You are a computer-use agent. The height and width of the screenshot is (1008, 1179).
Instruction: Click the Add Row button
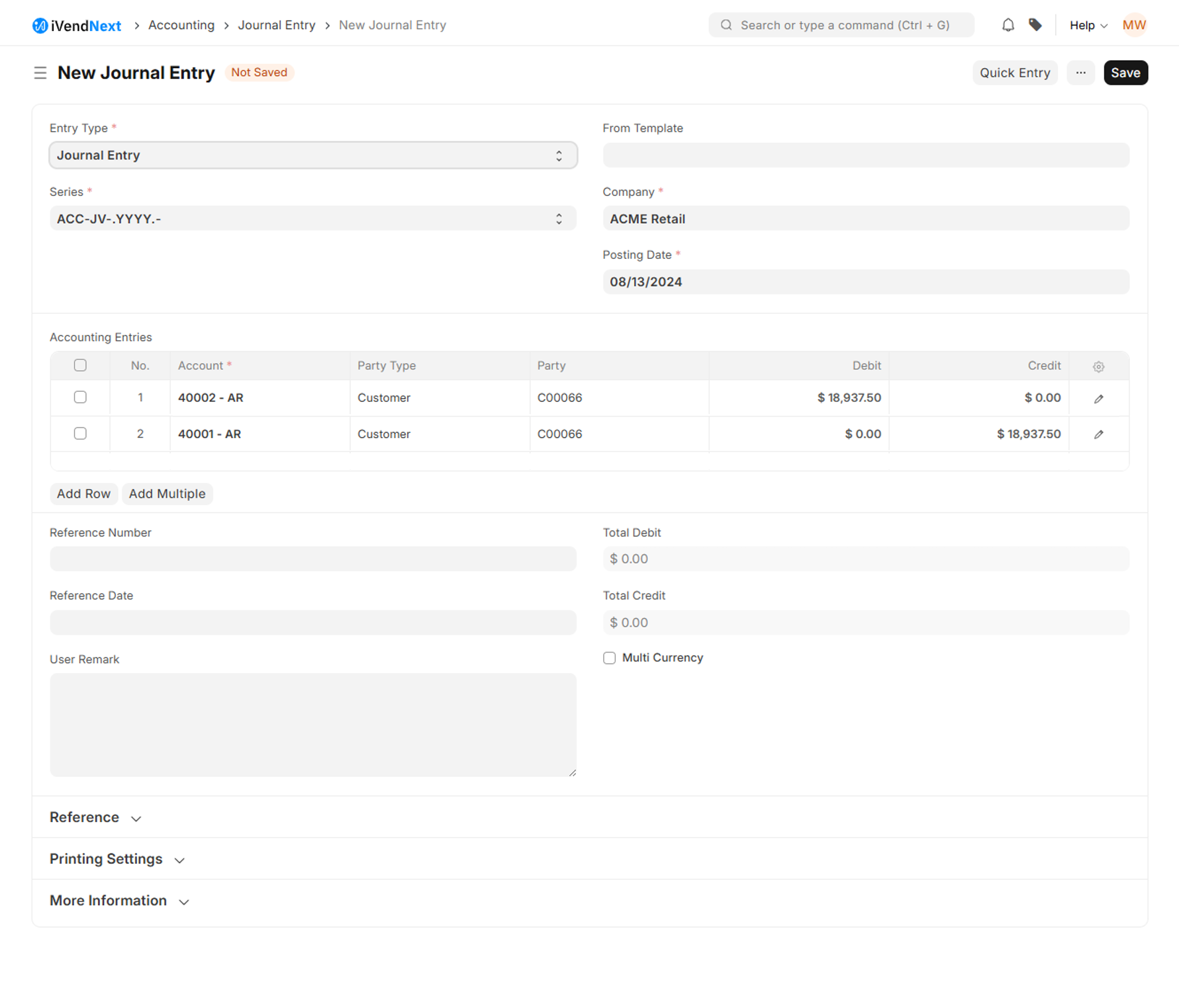83,494
